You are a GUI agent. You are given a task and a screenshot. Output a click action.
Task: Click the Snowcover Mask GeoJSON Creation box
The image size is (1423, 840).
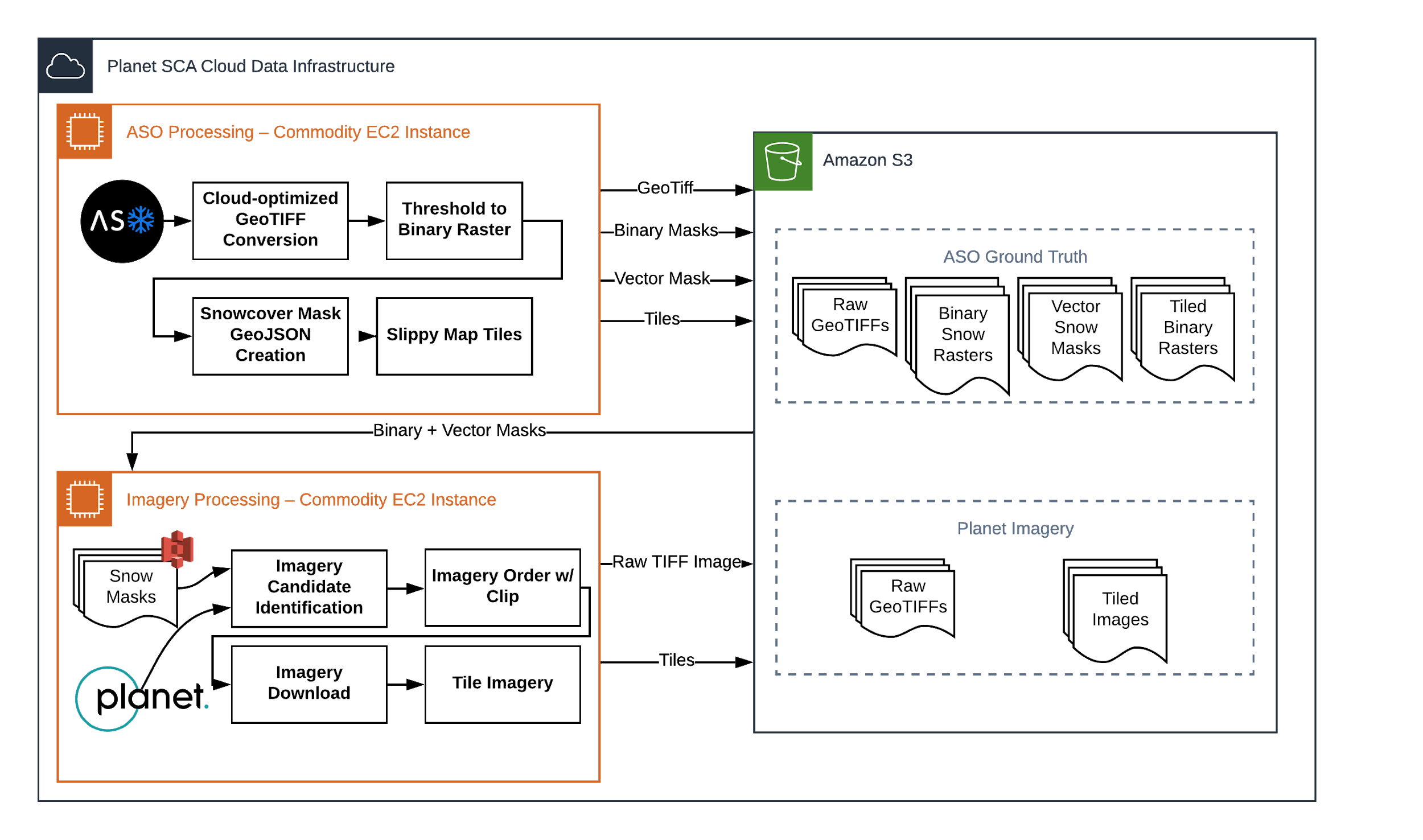[x=270, y=336]
